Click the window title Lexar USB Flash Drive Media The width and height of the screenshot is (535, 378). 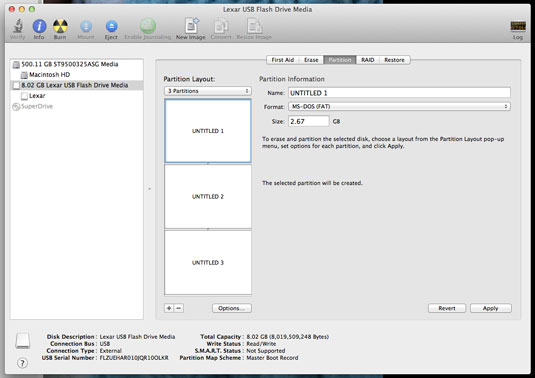pos(268,10)
